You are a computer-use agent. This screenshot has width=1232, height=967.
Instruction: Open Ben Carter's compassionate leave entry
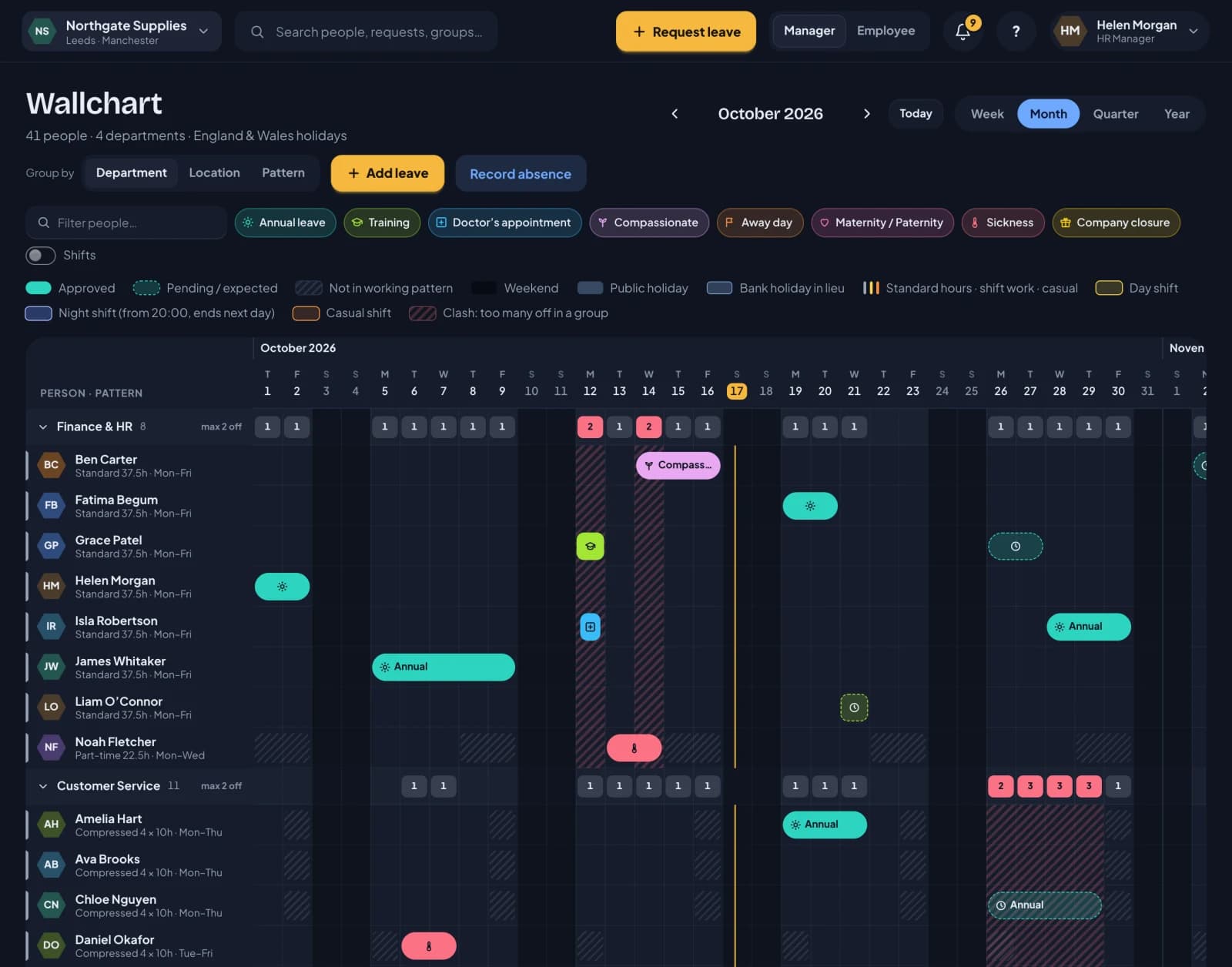[678, 465]
